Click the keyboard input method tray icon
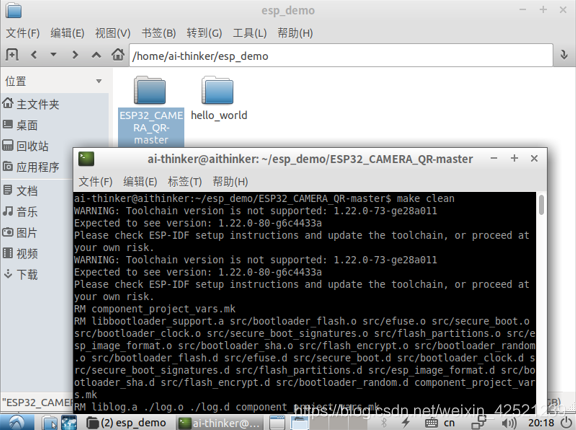Screen dimensions: 576x430 [431, 423]
